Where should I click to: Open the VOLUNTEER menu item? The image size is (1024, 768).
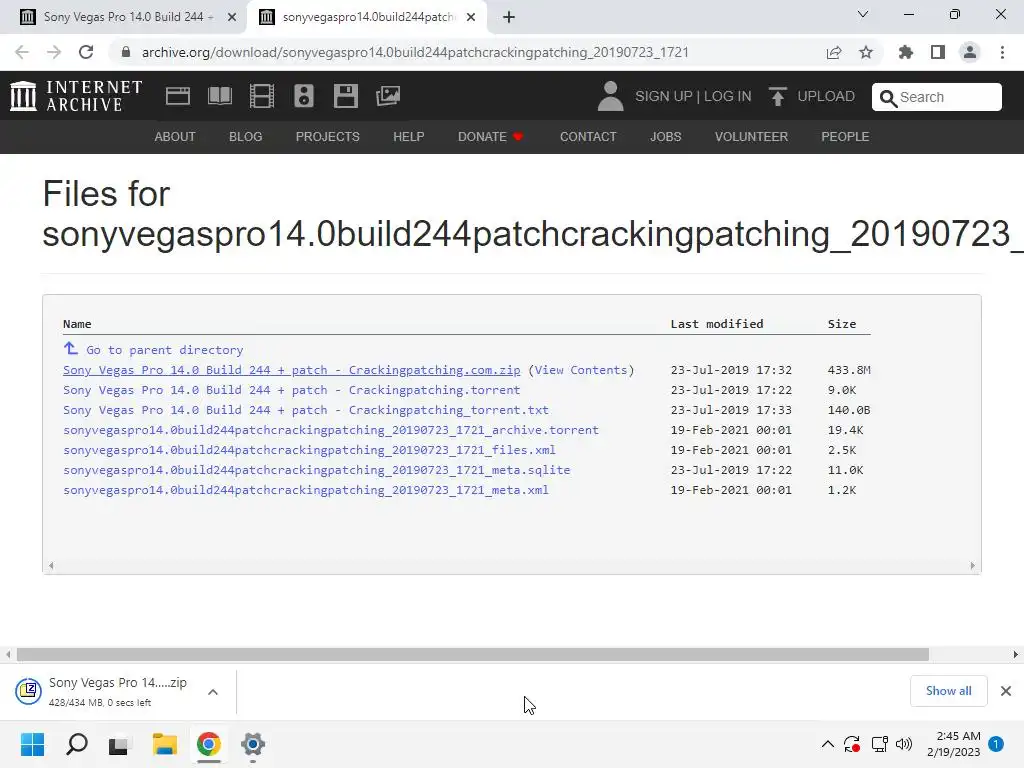(x=751, y=136)
